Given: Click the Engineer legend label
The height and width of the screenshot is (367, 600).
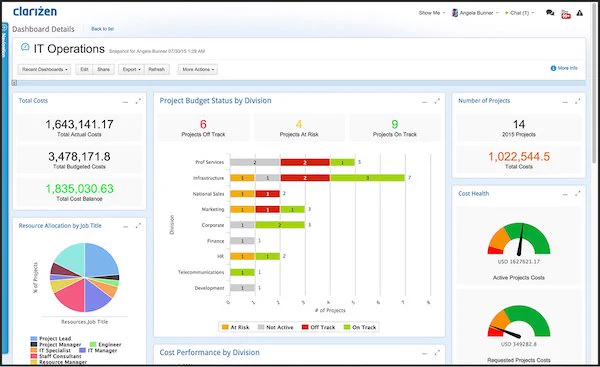Looking at the screenshot, I should point(110,344).
